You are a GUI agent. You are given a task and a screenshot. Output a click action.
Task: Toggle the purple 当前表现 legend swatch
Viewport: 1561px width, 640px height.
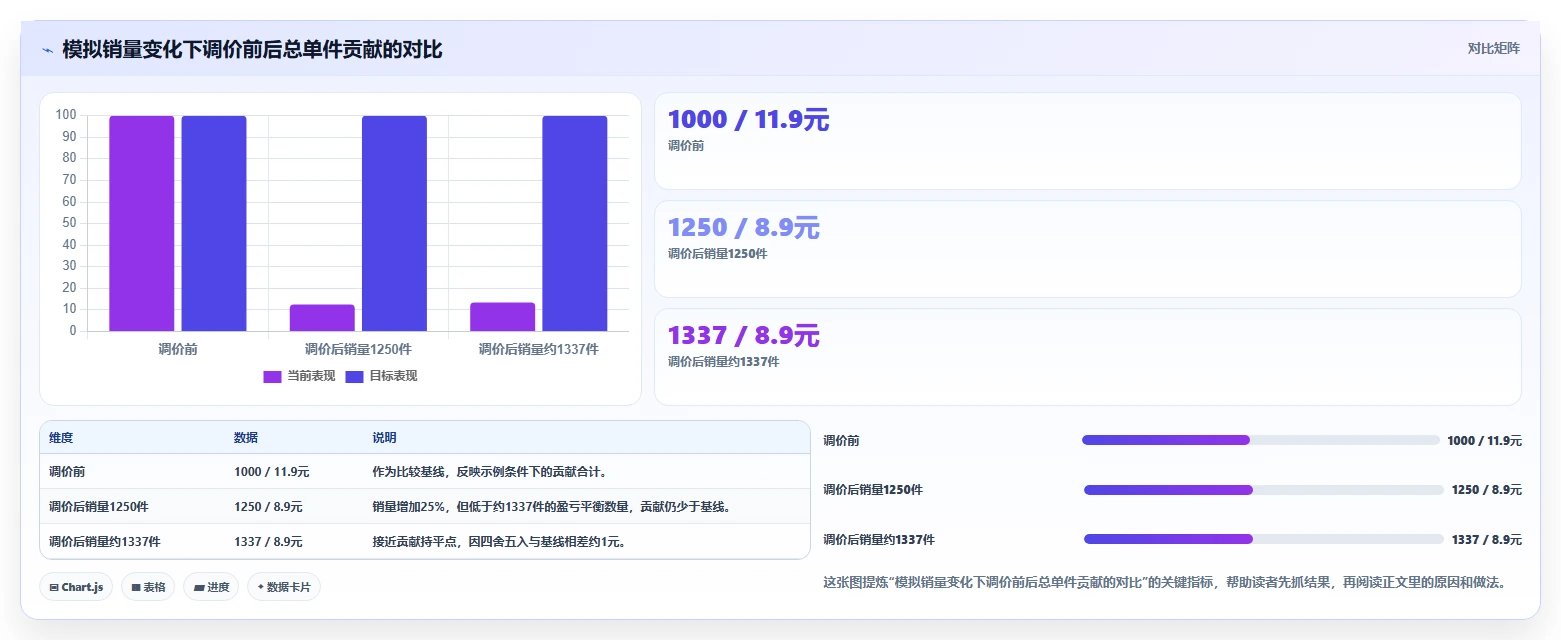point(272,376)
